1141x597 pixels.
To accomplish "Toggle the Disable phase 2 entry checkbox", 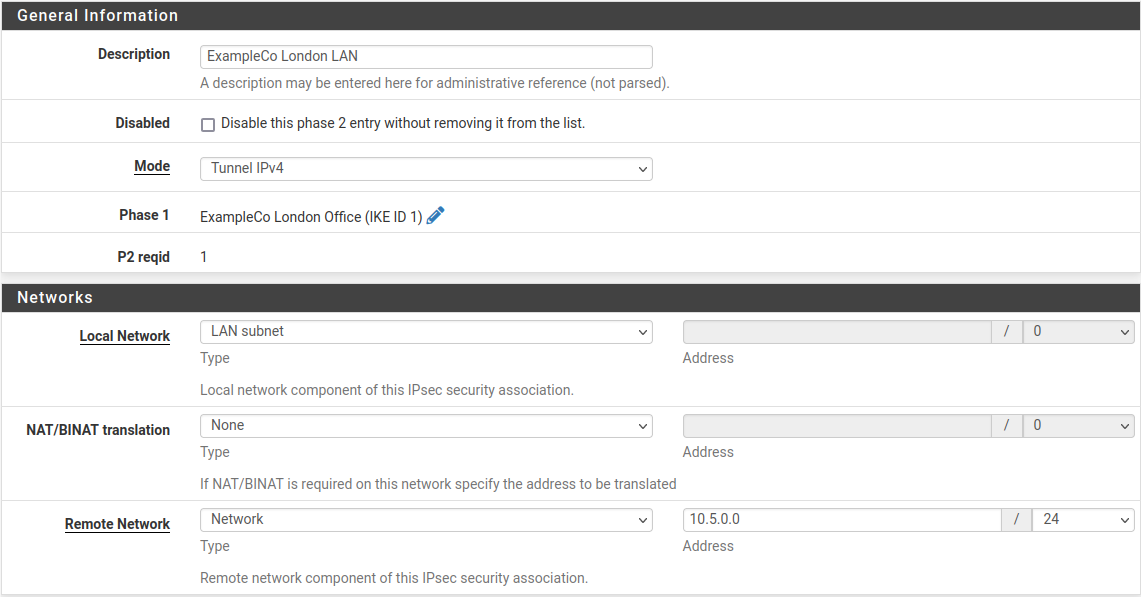I will tap(208, 125).
